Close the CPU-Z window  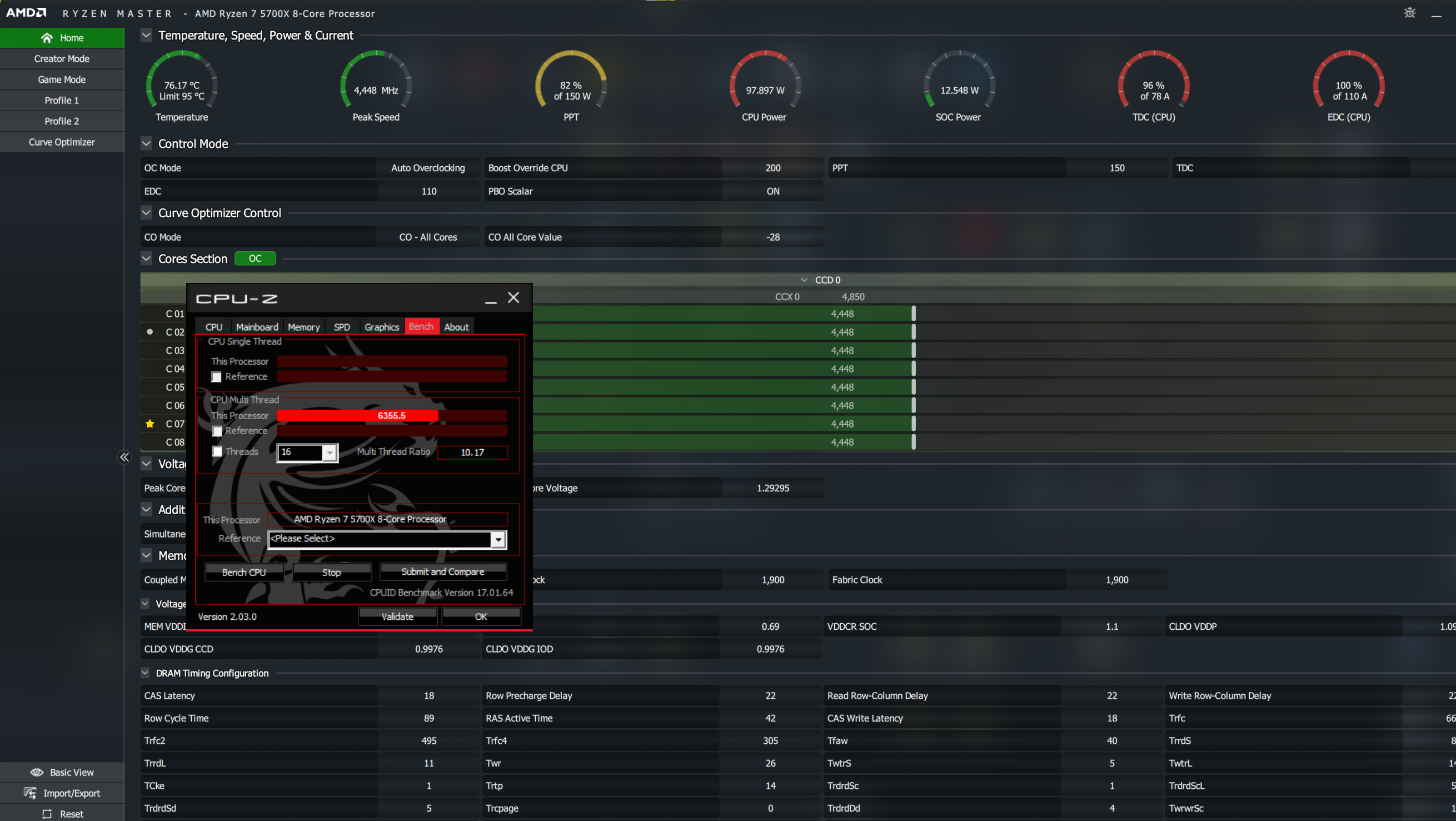tap(513, 297)
